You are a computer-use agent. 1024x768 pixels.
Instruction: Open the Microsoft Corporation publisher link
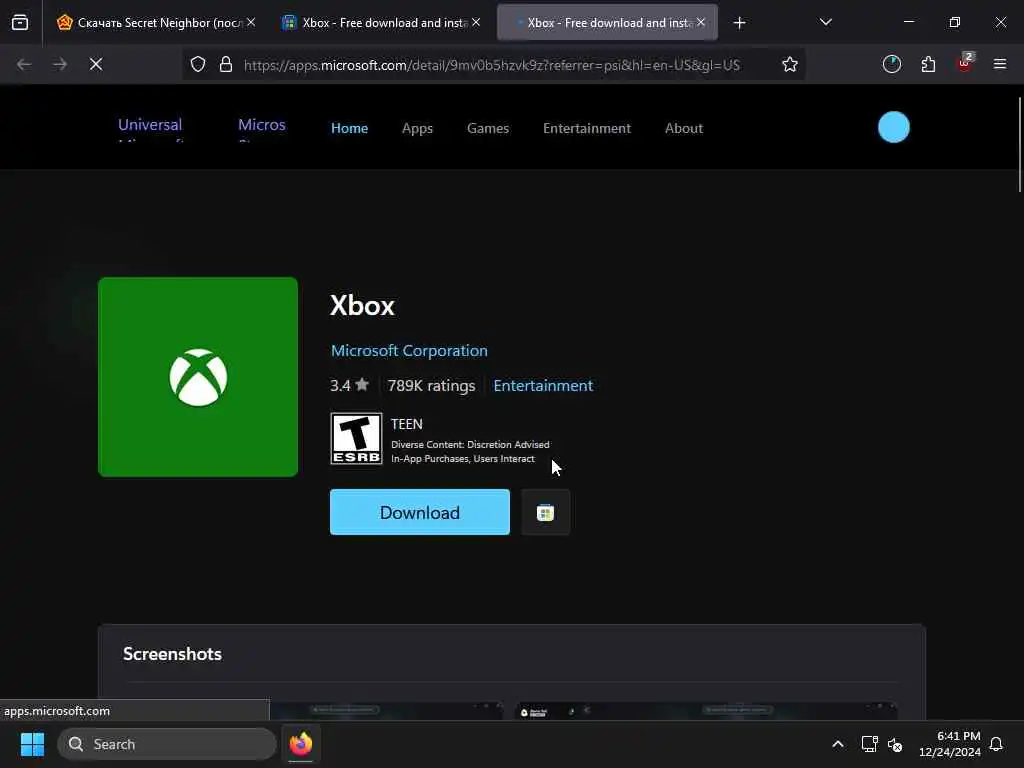(409, 351)
